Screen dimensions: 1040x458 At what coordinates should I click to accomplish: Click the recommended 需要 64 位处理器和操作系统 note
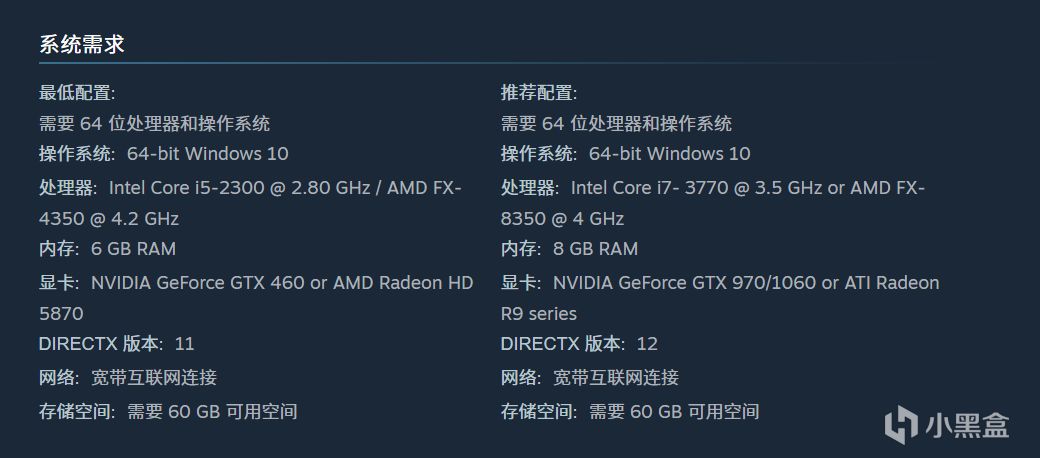pyautogui.click(x=616, y=124)
